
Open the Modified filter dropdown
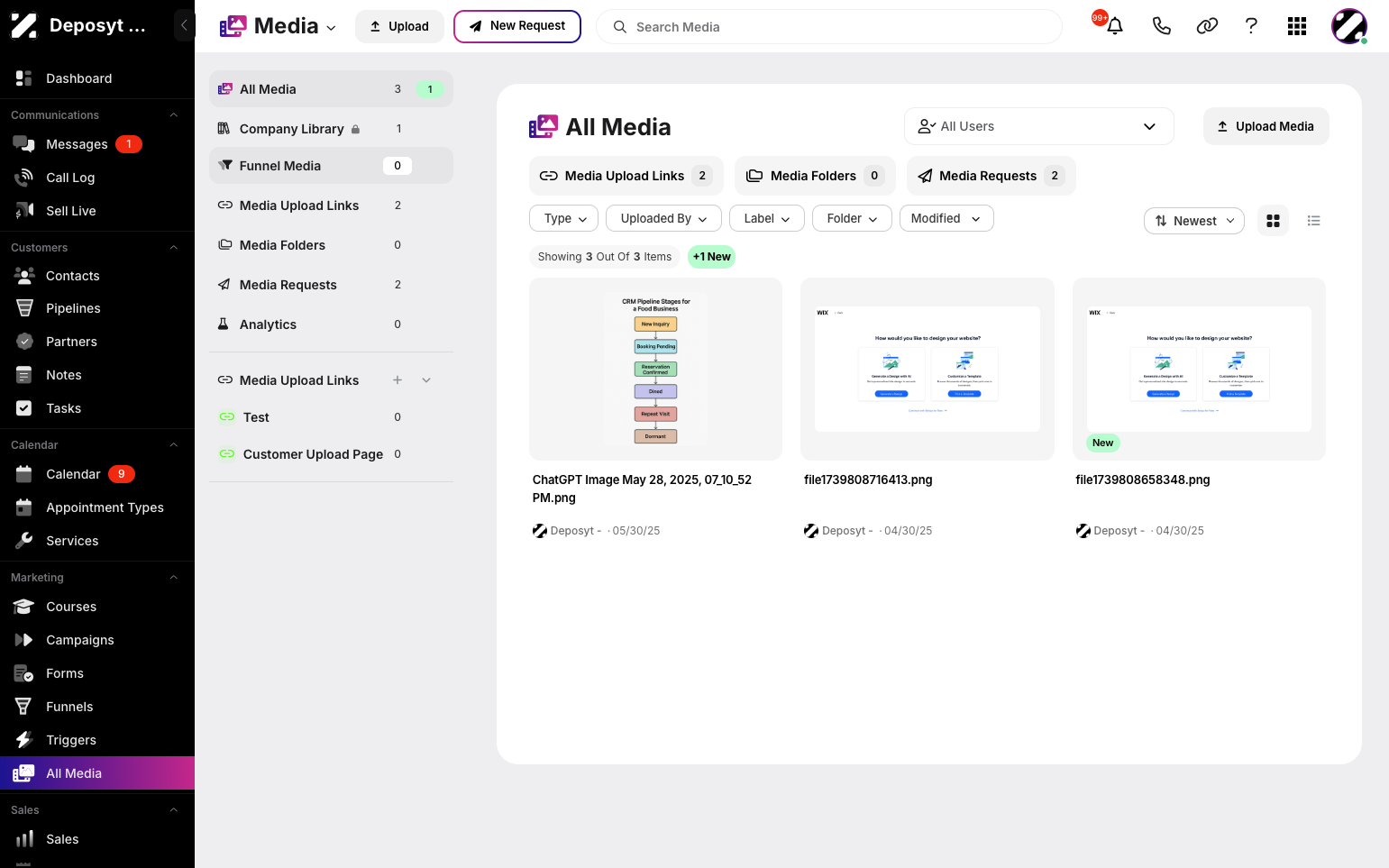(946, 218)
